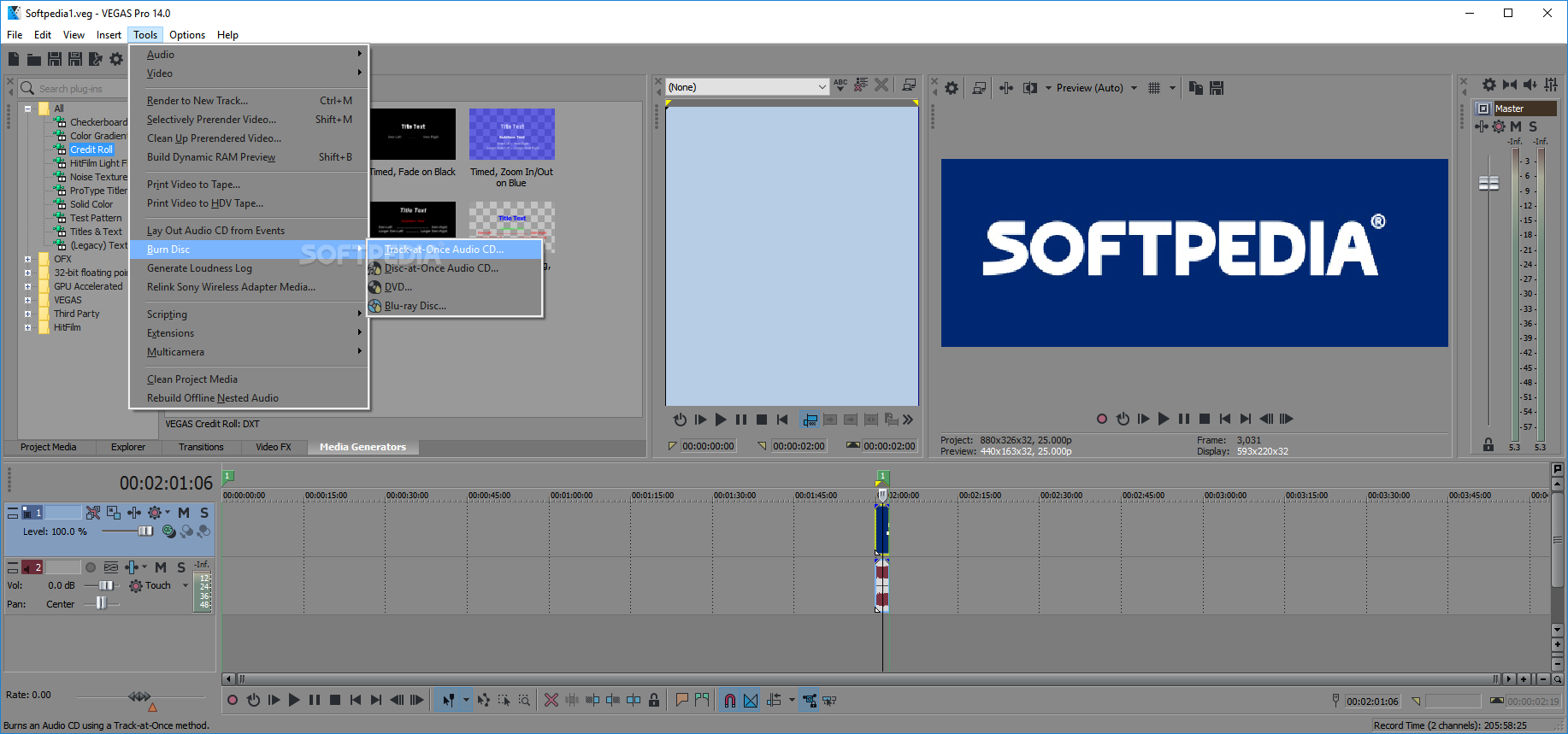The width and height of the screenshot is (1568, 734).
Task: Select the Normal Edit tool
Action: click(448, 700)
